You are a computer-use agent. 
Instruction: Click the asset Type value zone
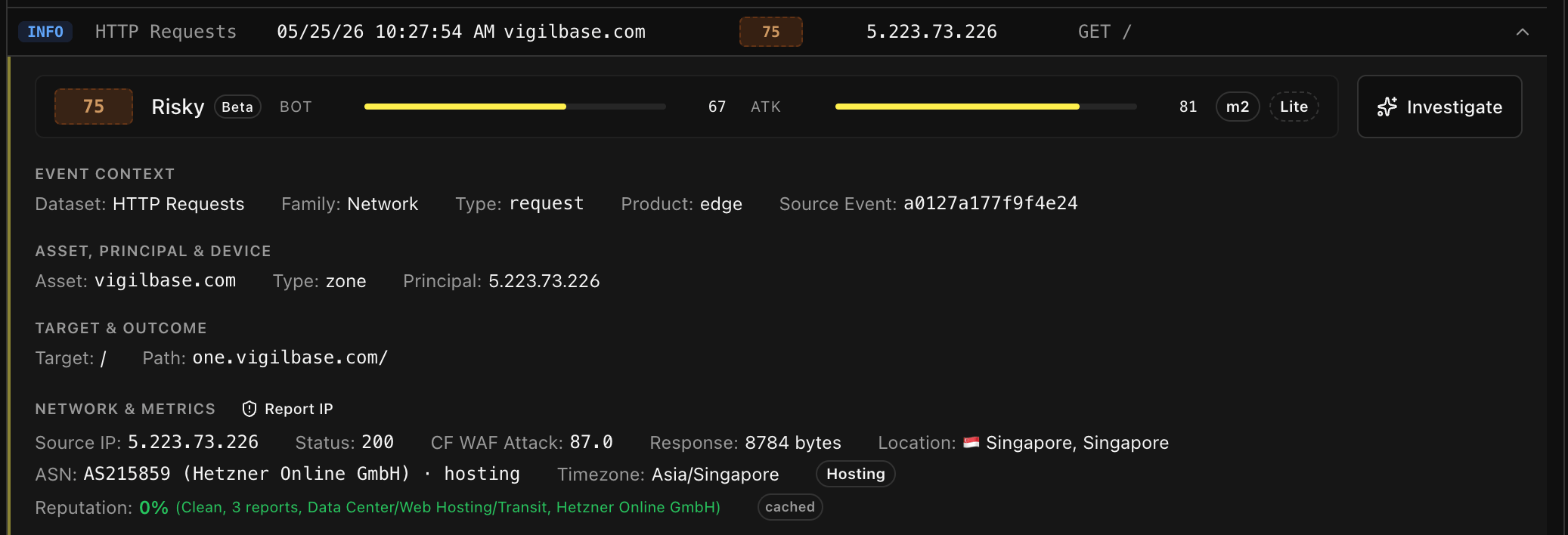point(346,281)
